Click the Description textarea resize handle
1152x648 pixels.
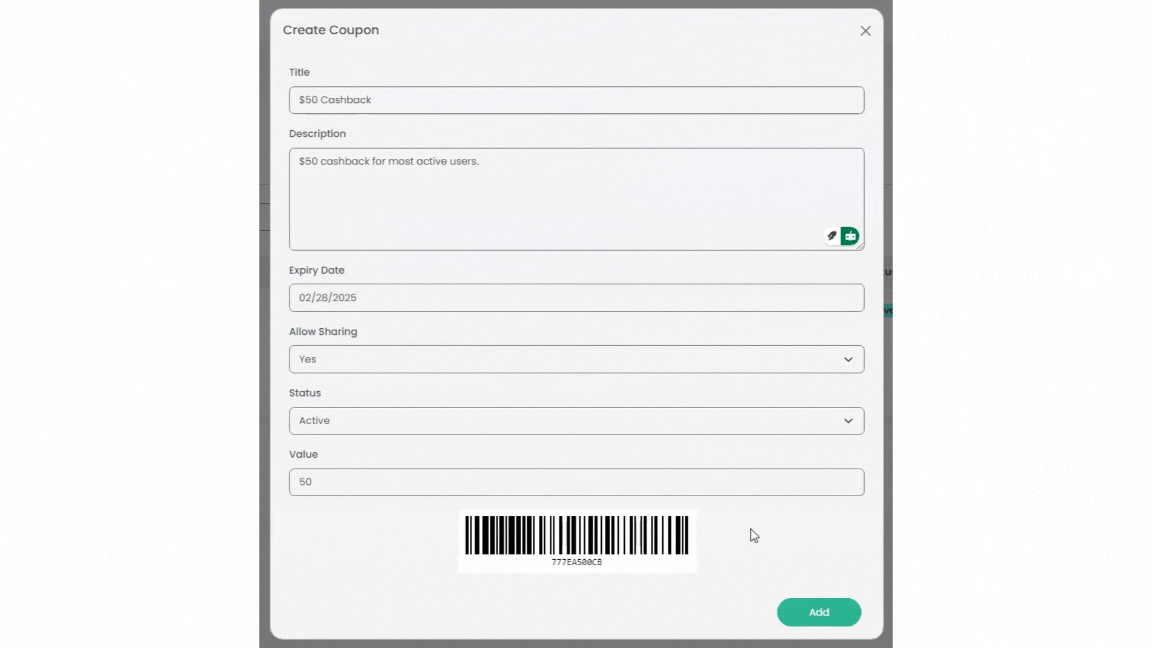[860, 246]
